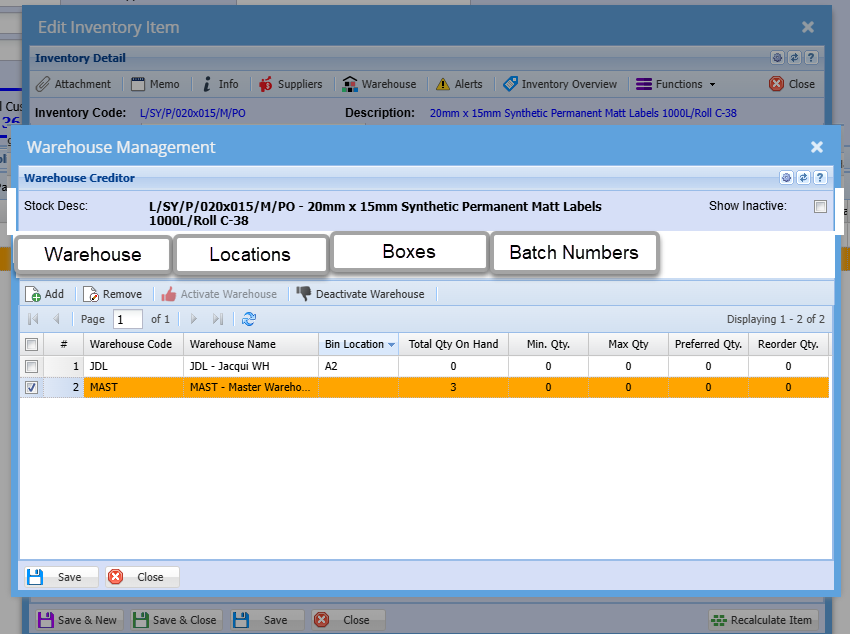Open Suppliers from inventory toolbar
Screen dimensions: 850x634
pyautogui.click(x=266, y=84)
